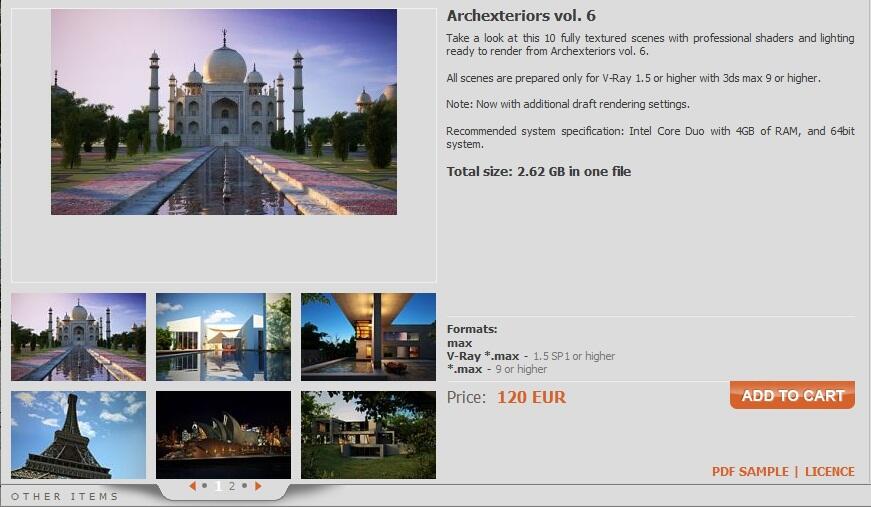Image resolution: width=871 pixels, height=507 pixels.
Task: Click the 120 EUR price text
Action: [532, 397]
